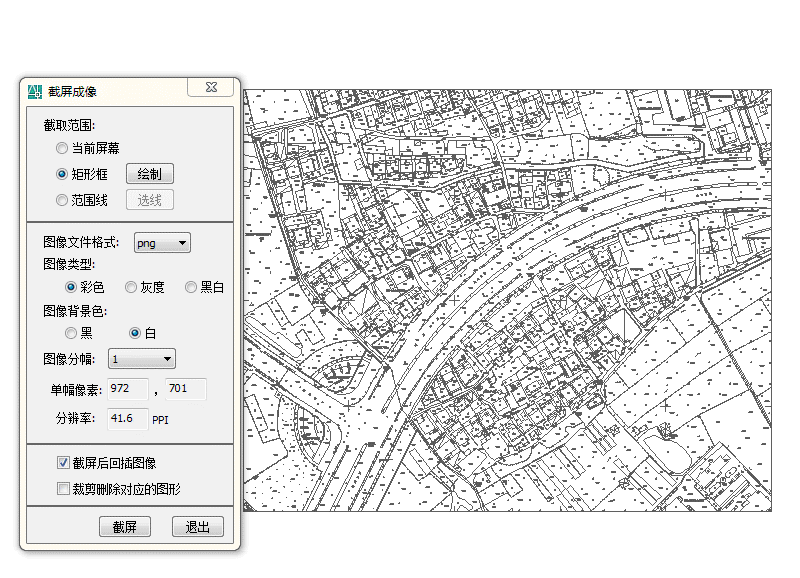Open the 图像分幅 dropdown
This screenshot has width=800, height=578.
(x=142, y=359)
